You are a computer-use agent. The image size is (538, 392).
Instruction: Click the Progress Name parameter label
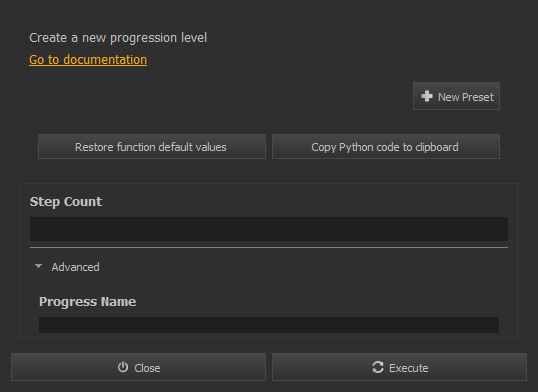click(x=87, y=302)
